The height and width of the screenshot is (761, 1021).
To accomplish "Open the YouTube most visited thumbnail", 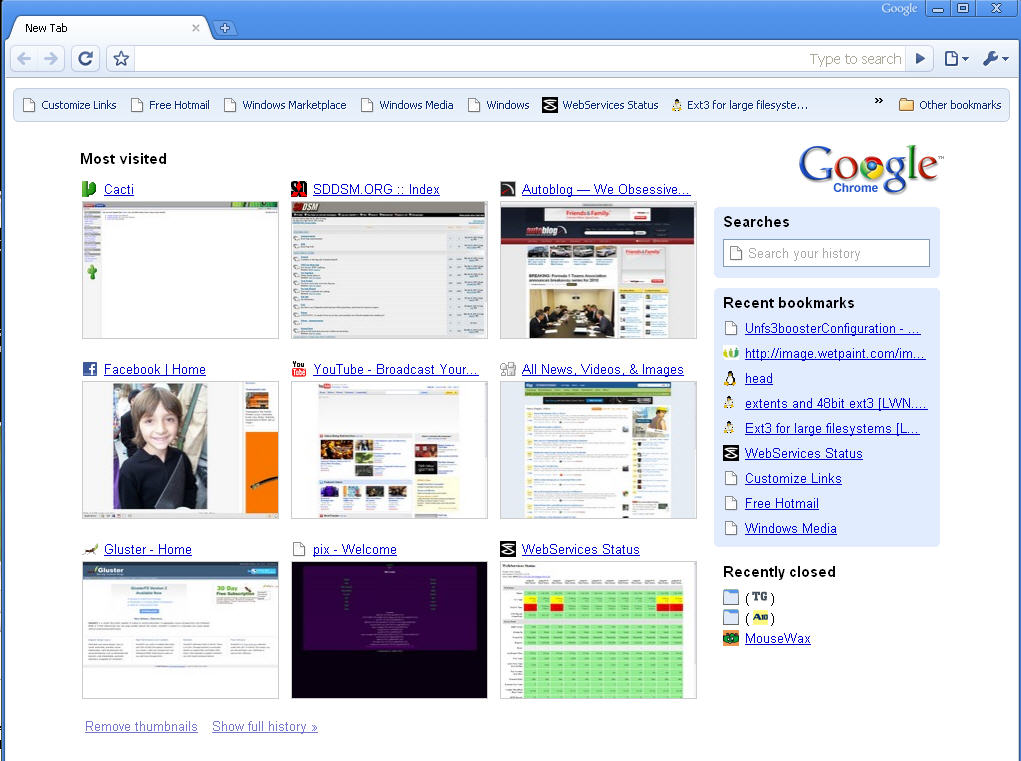I will tap(389, 450).
